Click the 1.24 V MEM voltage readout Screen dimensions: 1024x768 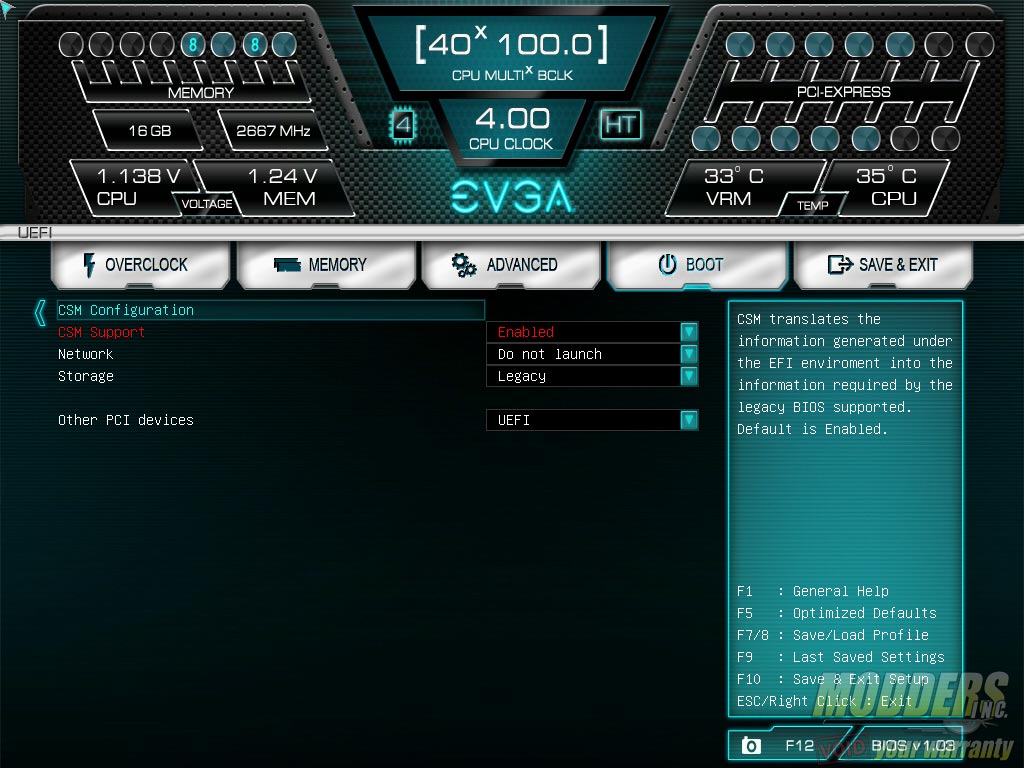[283, 187]
